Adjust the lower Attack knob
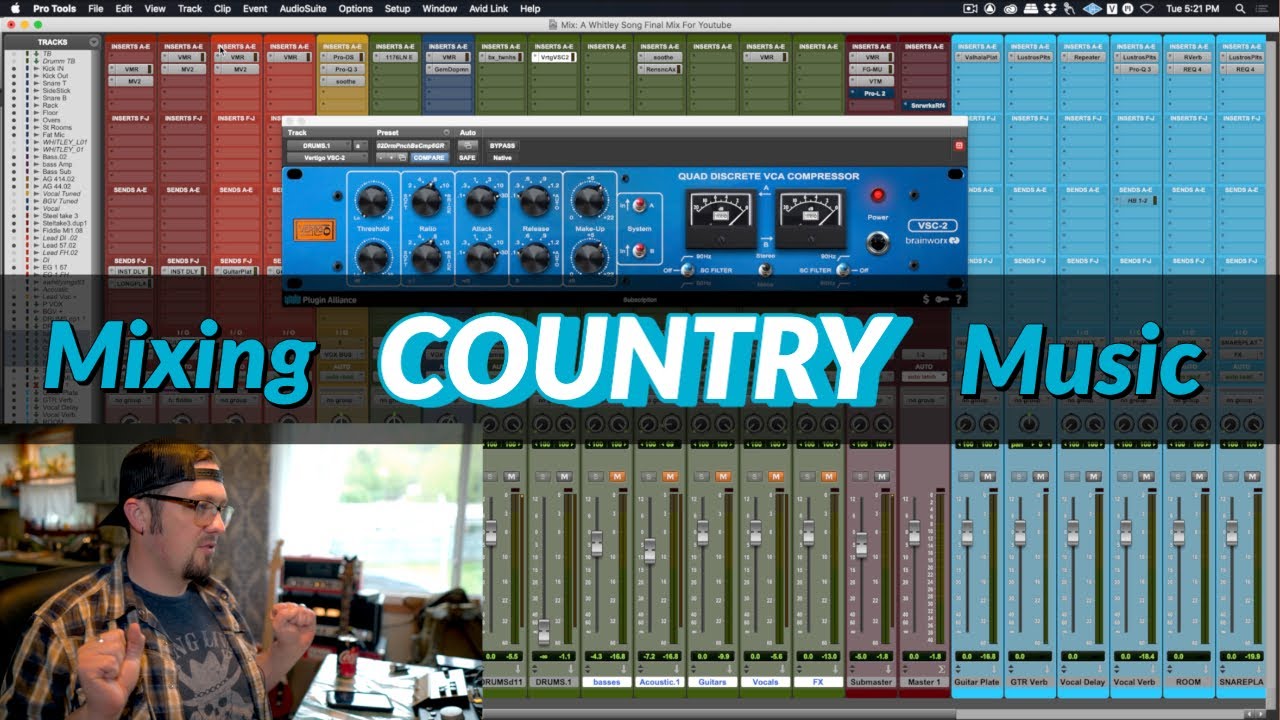 [481, 258]
